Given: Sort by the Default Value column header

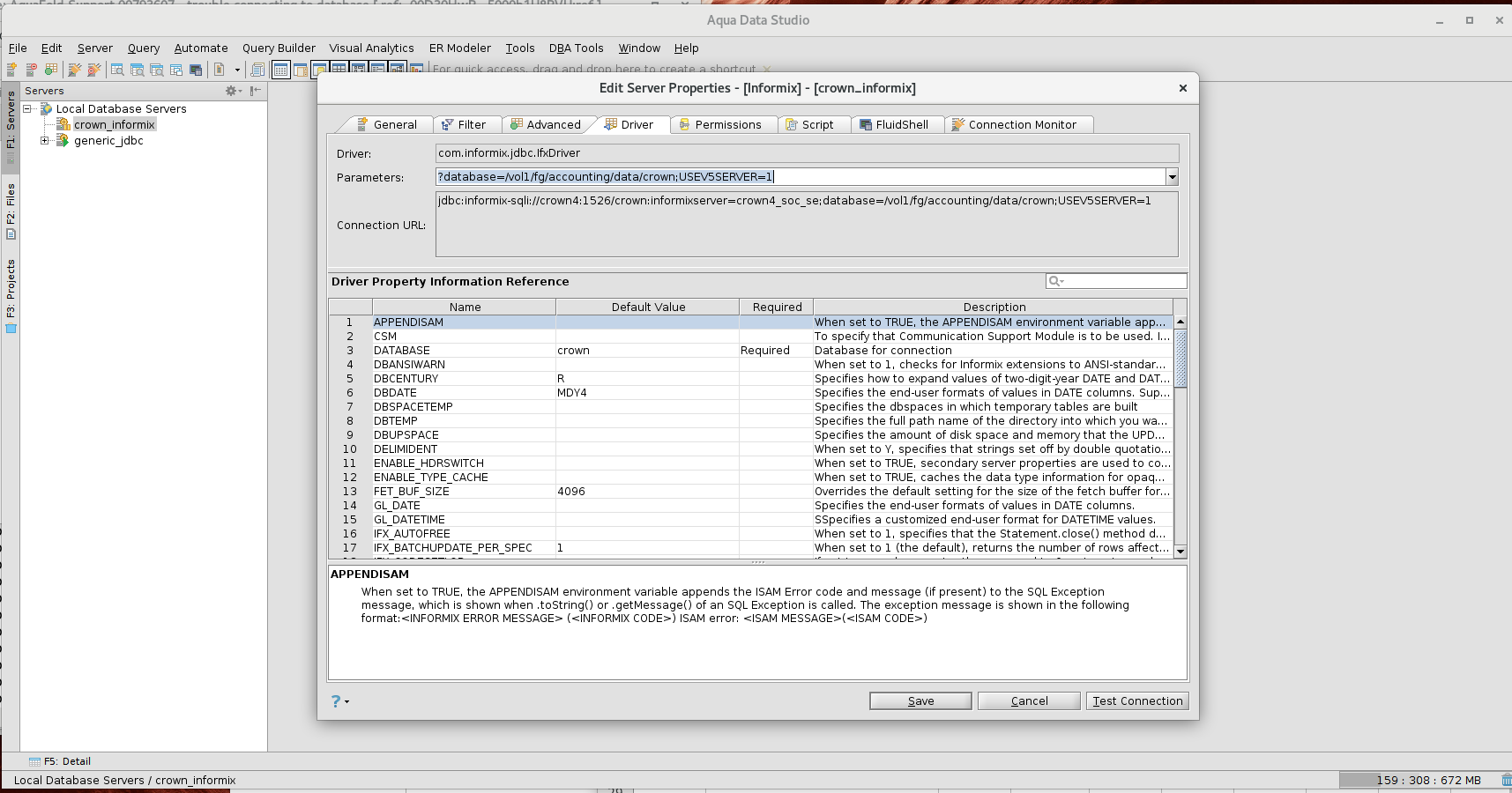Looking at the screenshot, I should [648, 308].
